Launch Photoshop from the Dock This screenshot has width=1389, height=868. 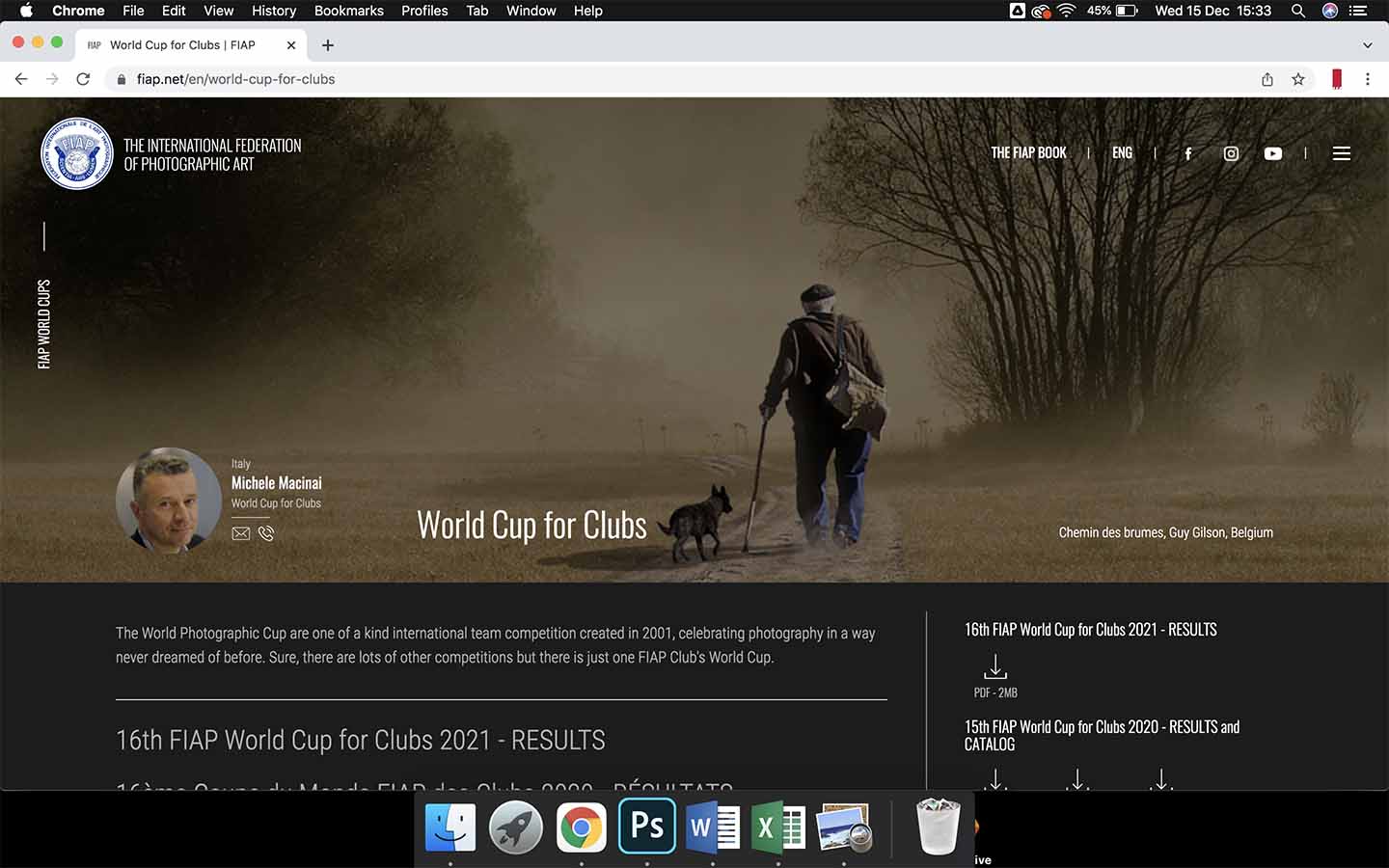pyautogui.click(x=646, y=827)
